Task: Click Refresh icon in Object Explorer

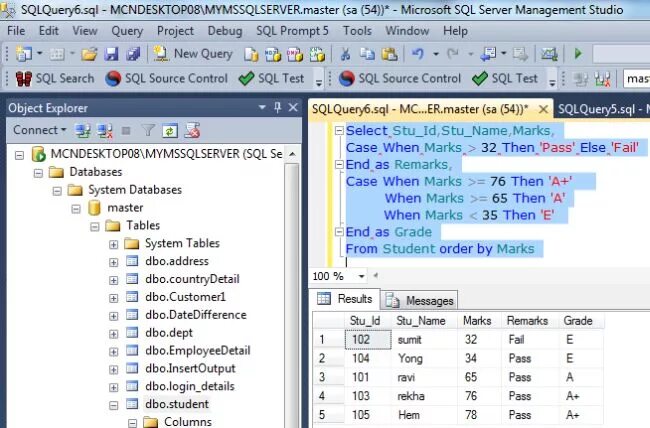Action: point(170,131)
